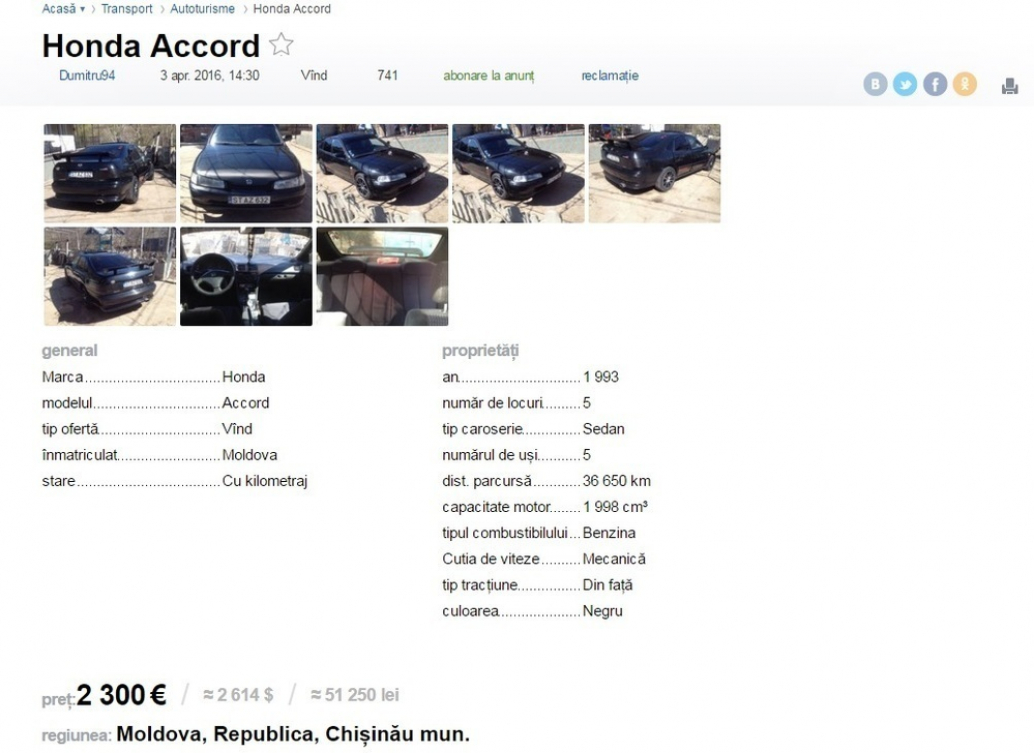
Task: Open seller profile Dumitru94
Action: (x=87, y=75)
